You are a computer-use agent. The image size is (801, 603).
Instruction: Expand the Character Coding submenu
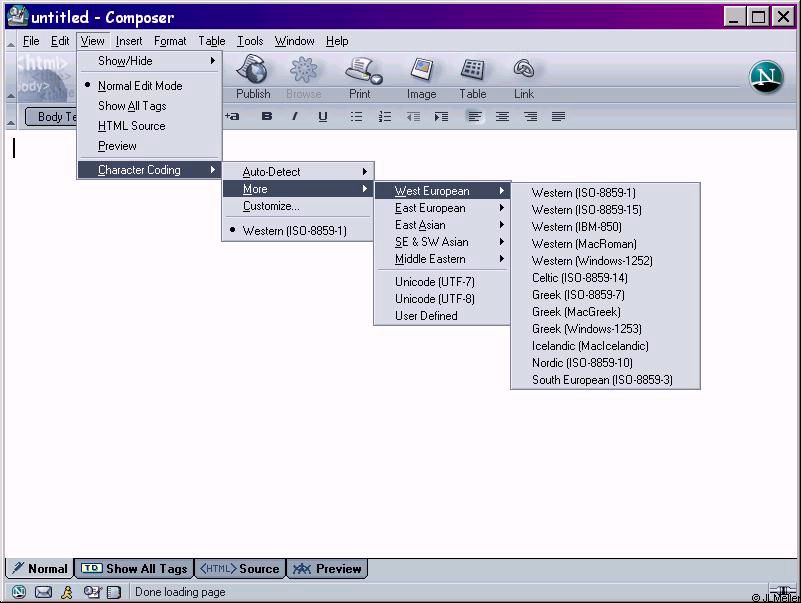pos(149,170)
